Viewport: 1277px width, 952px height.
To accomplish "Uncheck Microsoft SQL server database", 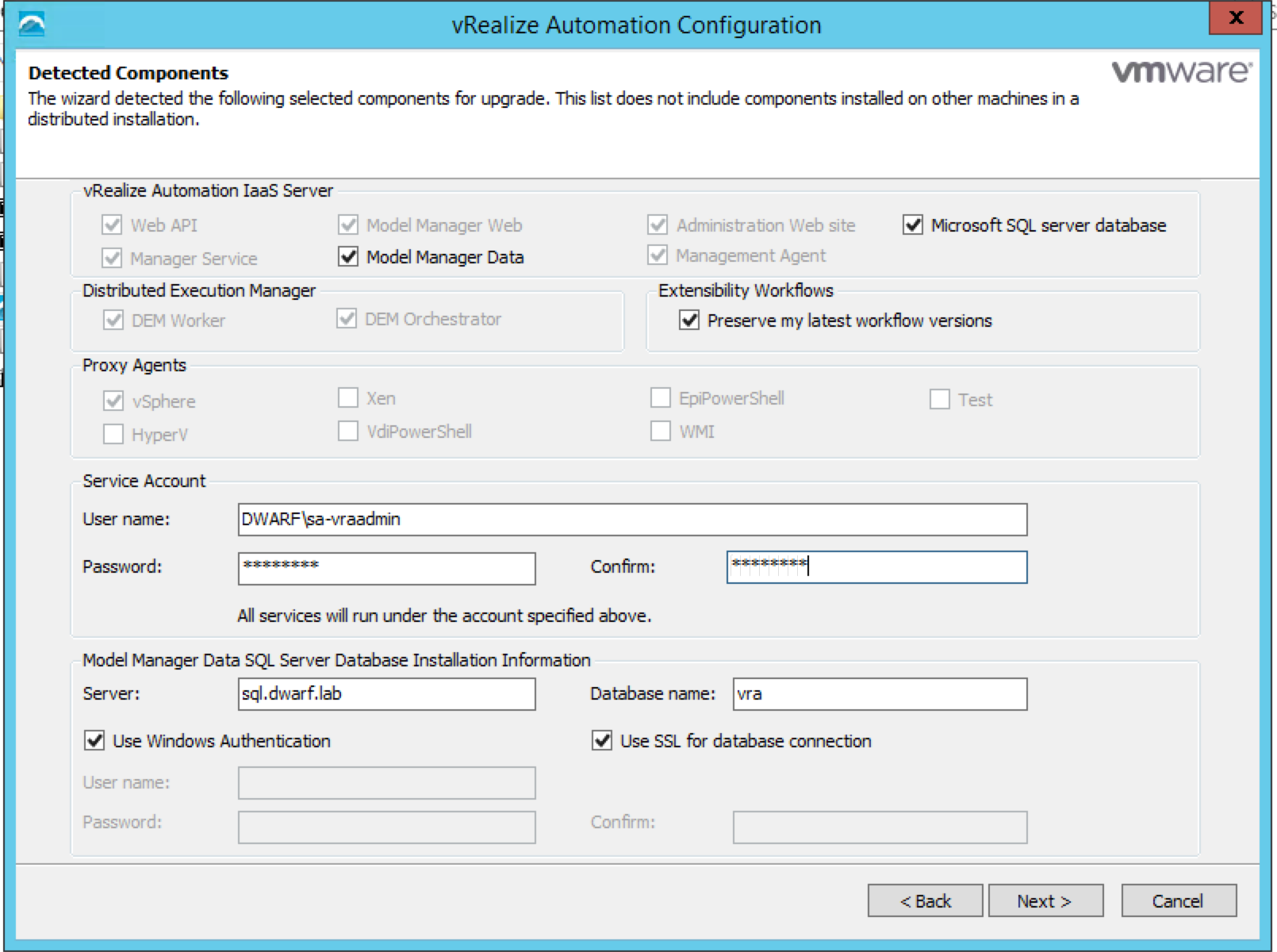I will pos(913,225).
